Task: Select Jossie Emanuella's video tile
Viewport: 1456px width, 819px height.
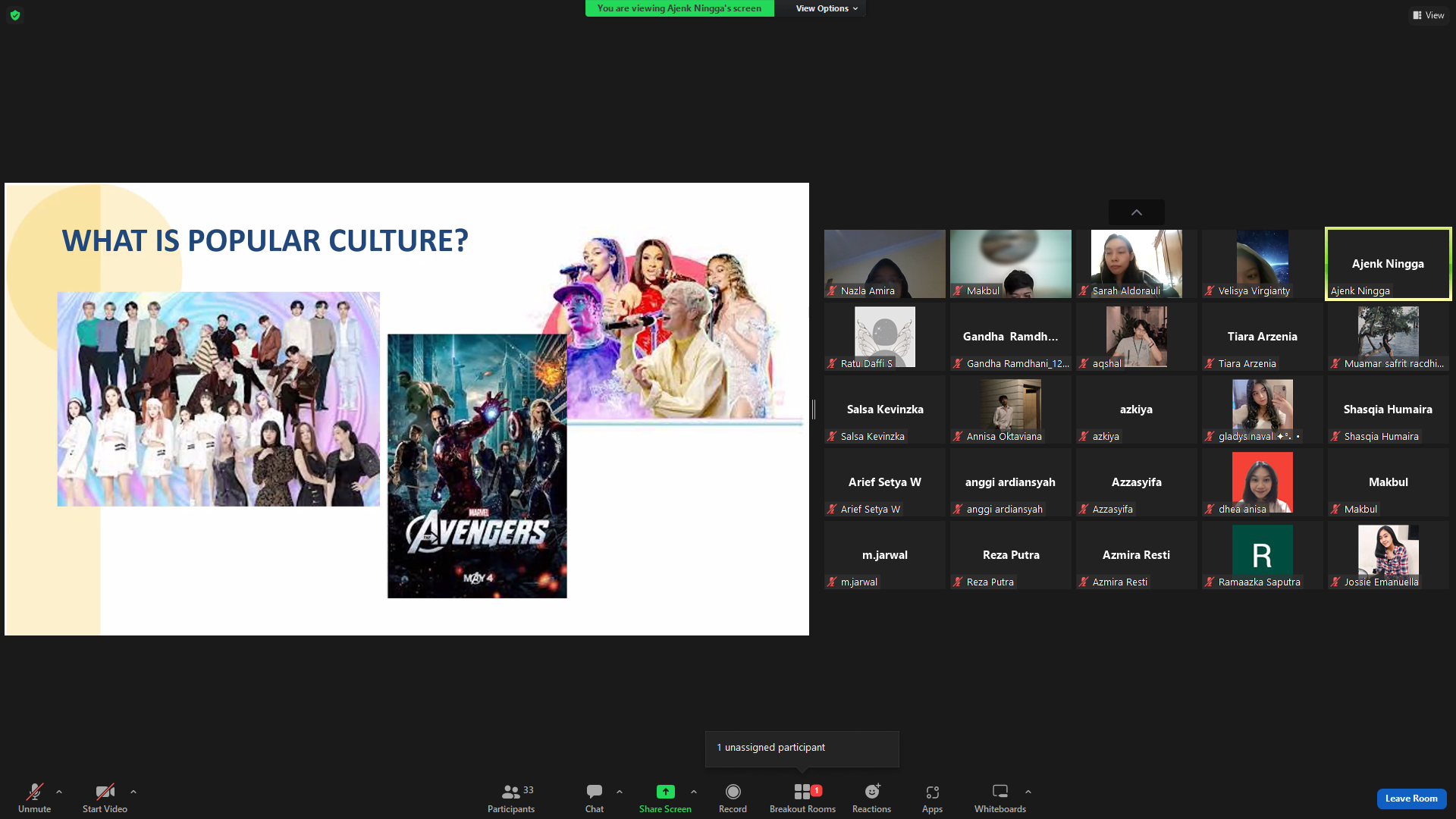Action: [x=1389, y=555]
